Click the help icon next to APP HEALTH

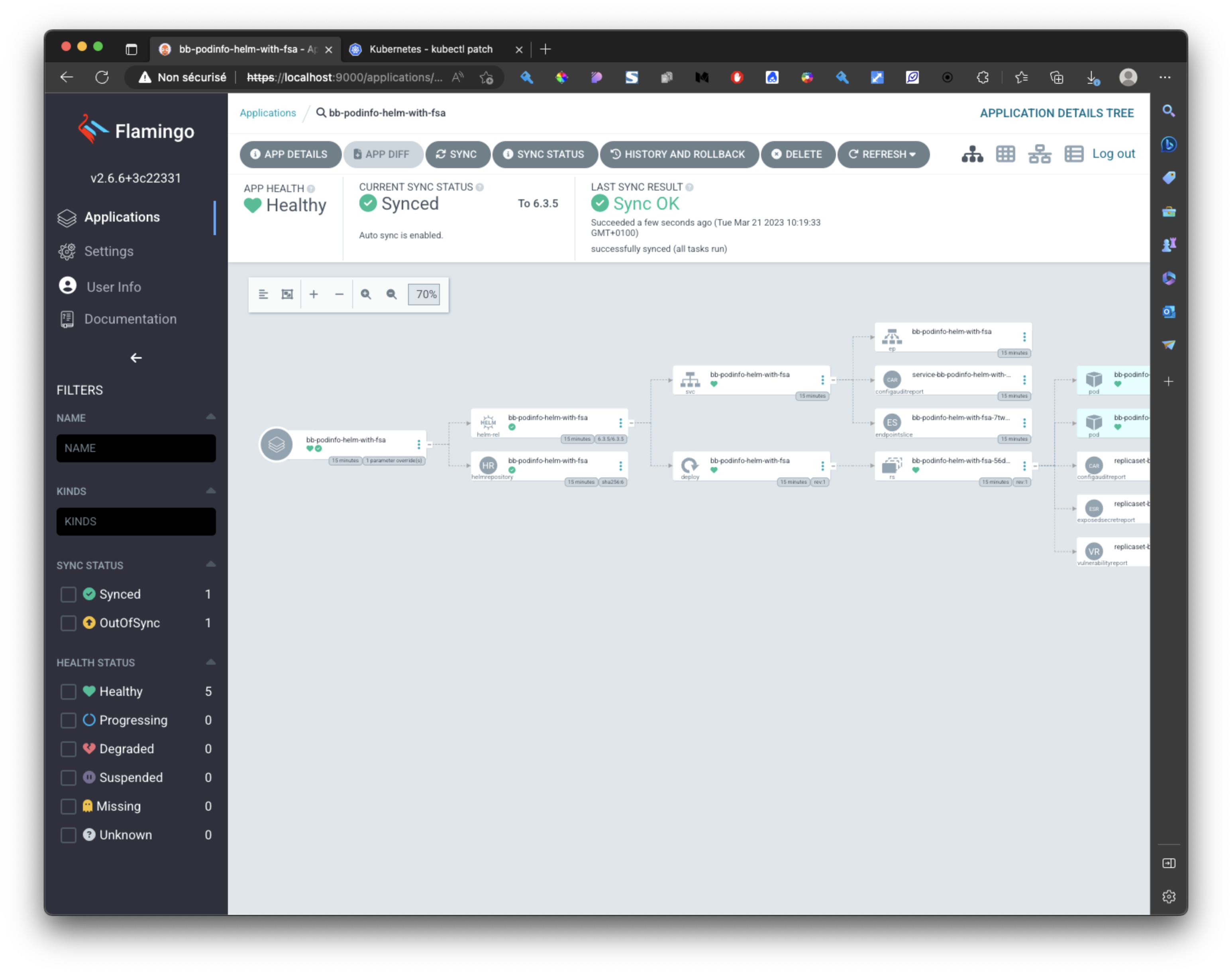click(x=311, y=189)
